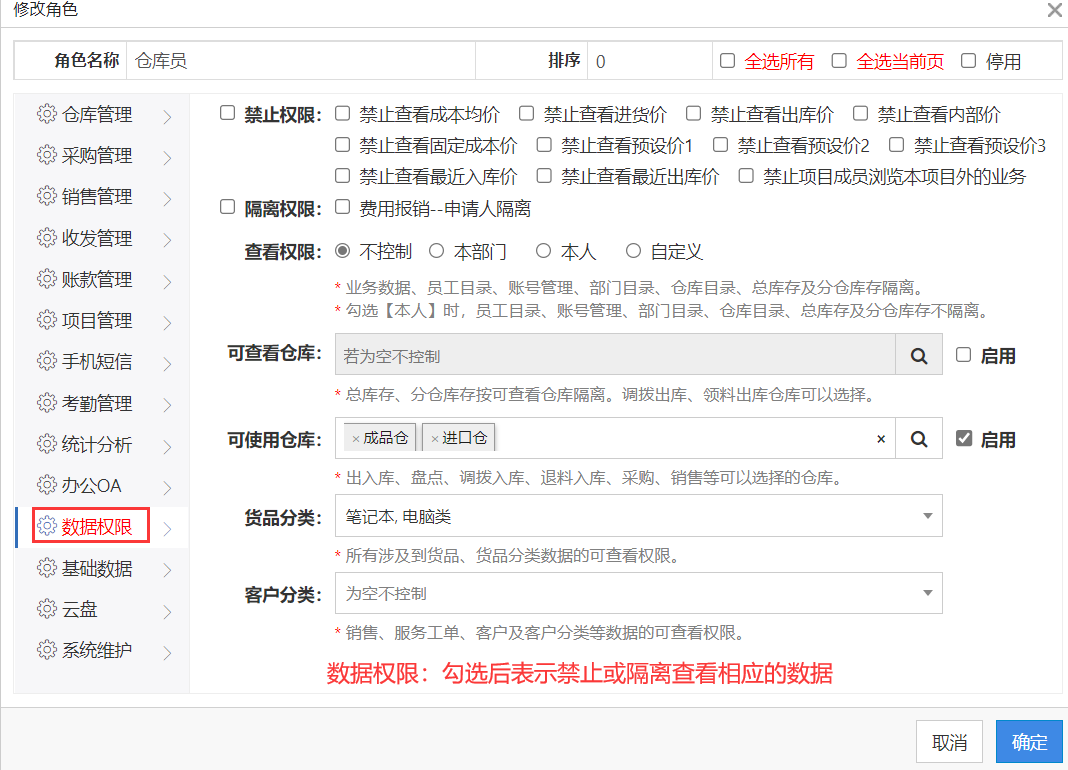Click the 排序 input field
This screenshot has width=1068, height=770.
[x=650, y=61]
